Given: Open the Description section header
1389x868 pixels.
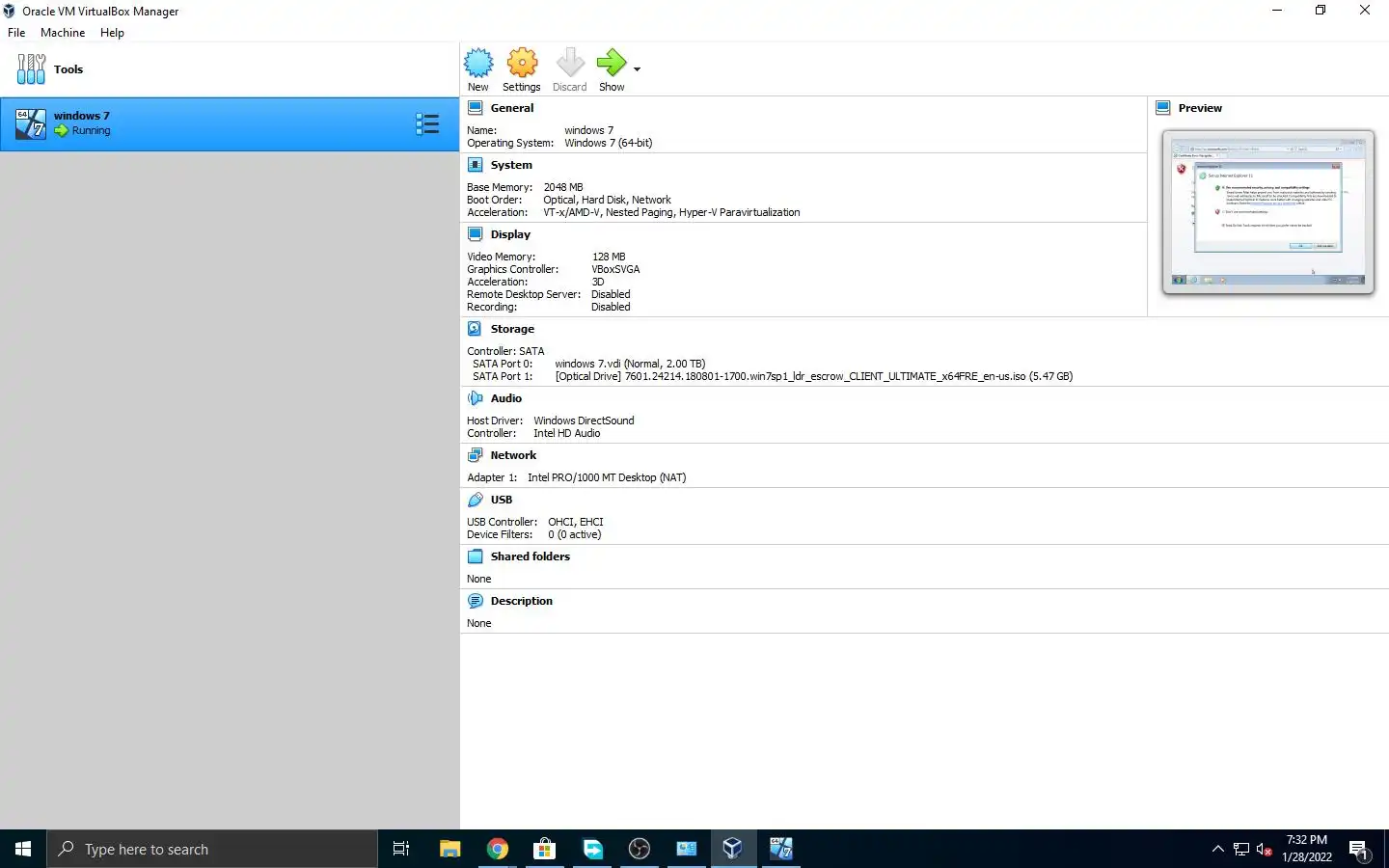Looking at the screenshot, I should [x=522, y=601].
